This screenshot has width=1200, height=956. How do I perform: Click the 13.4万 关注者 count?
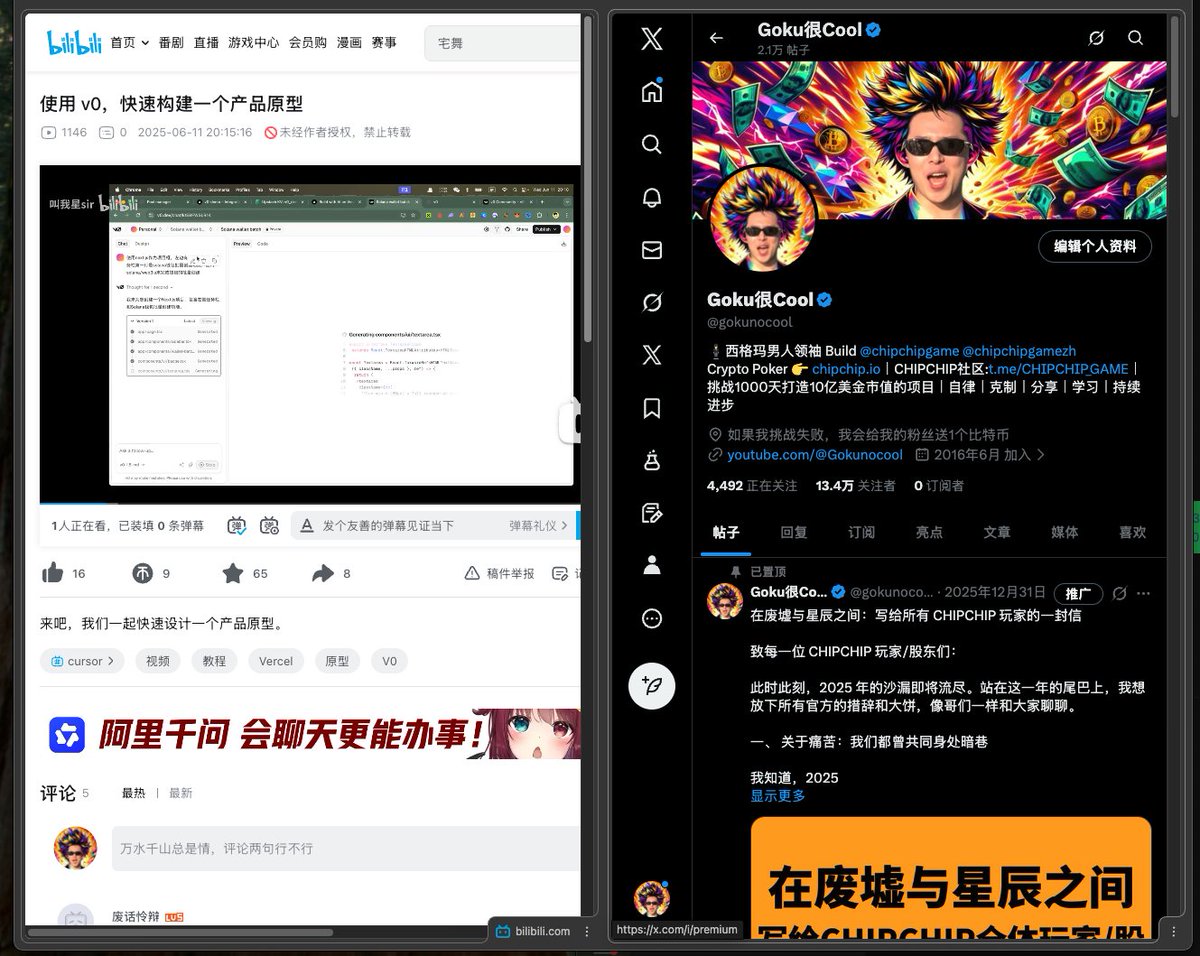855,485
